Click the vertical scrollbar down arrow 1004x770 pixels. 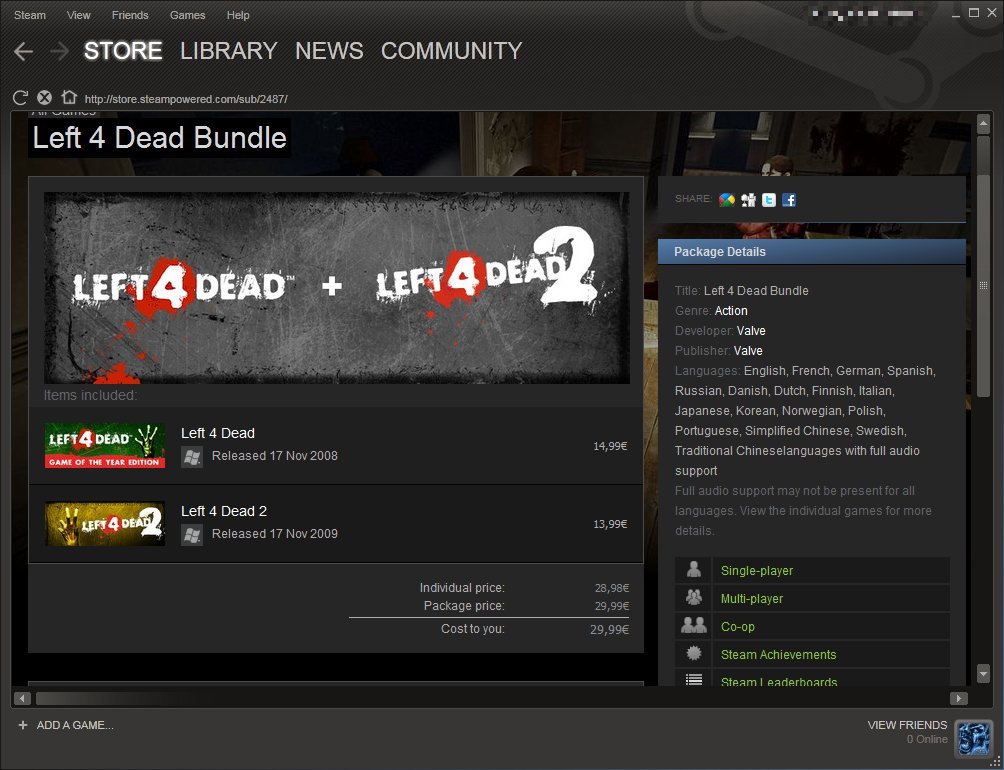(984, 673)
